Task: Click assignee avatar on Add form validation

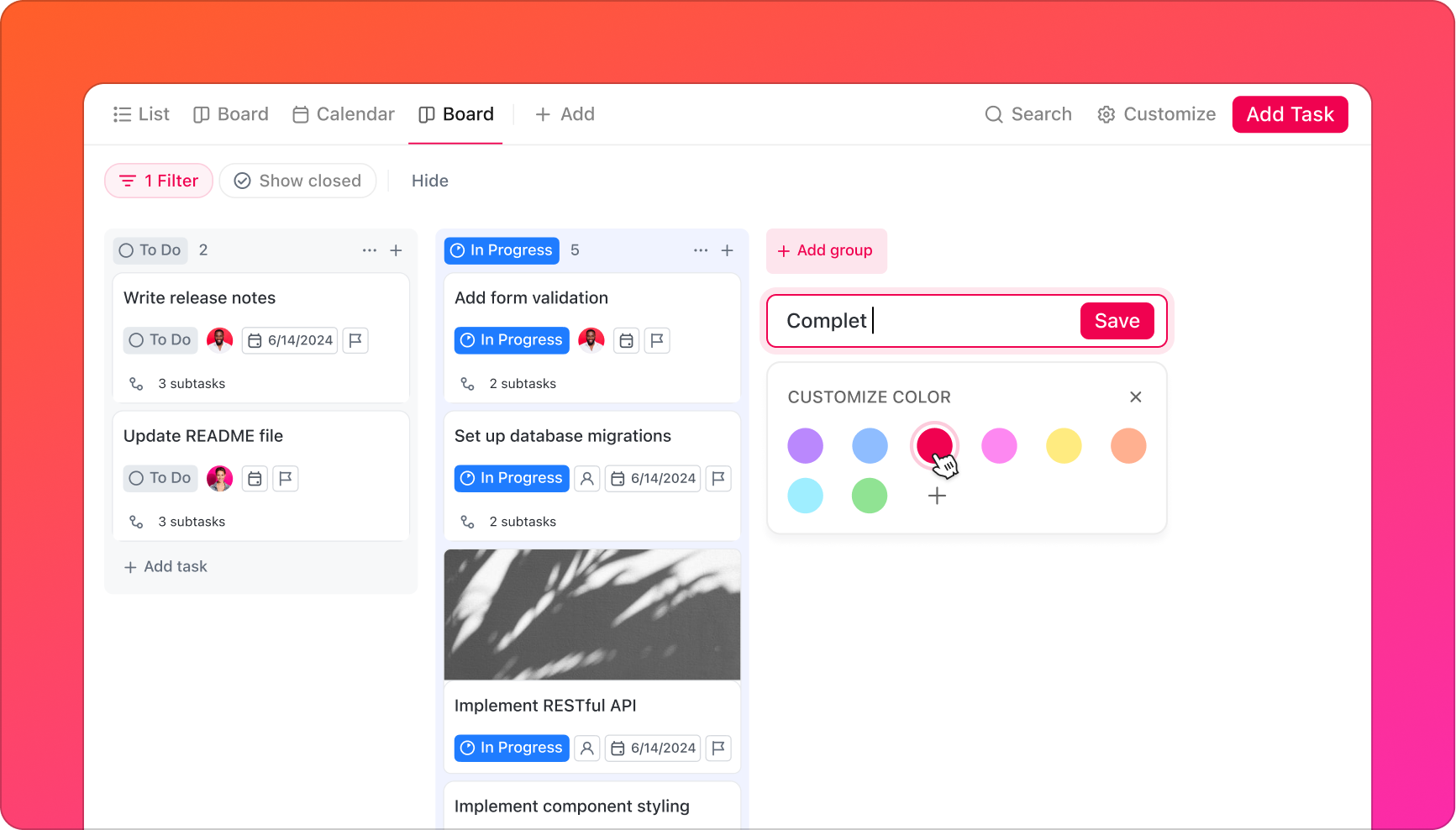Action: pos(591,340)
